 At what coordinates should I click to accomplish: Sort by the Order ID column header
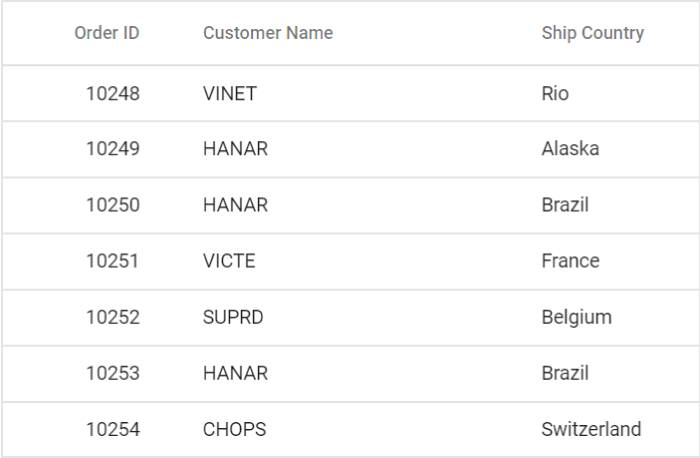pyautogui.click(x=107, y=33)
